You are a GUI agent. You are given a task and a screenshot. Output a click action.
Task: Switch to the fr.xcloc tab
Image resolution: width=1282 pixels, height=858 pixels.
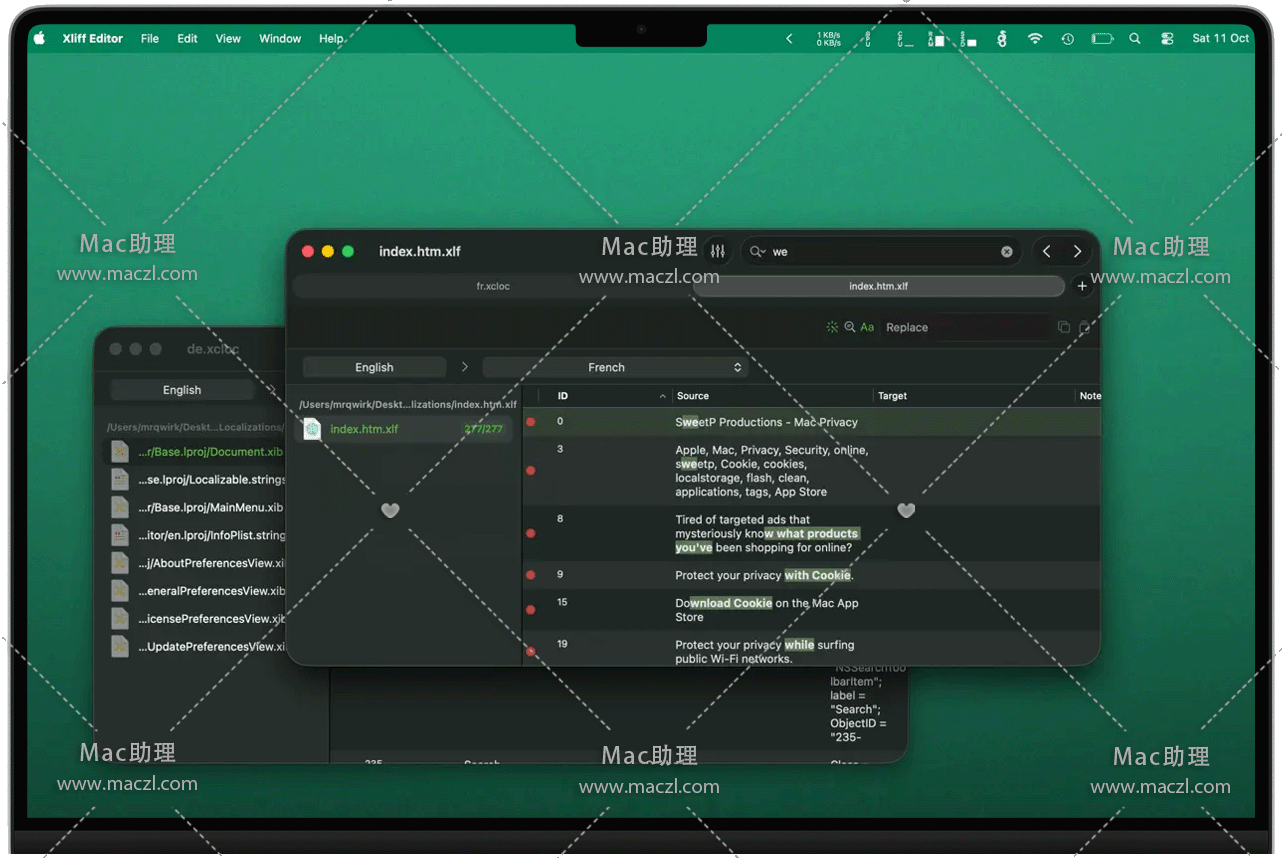click(493, 286)
